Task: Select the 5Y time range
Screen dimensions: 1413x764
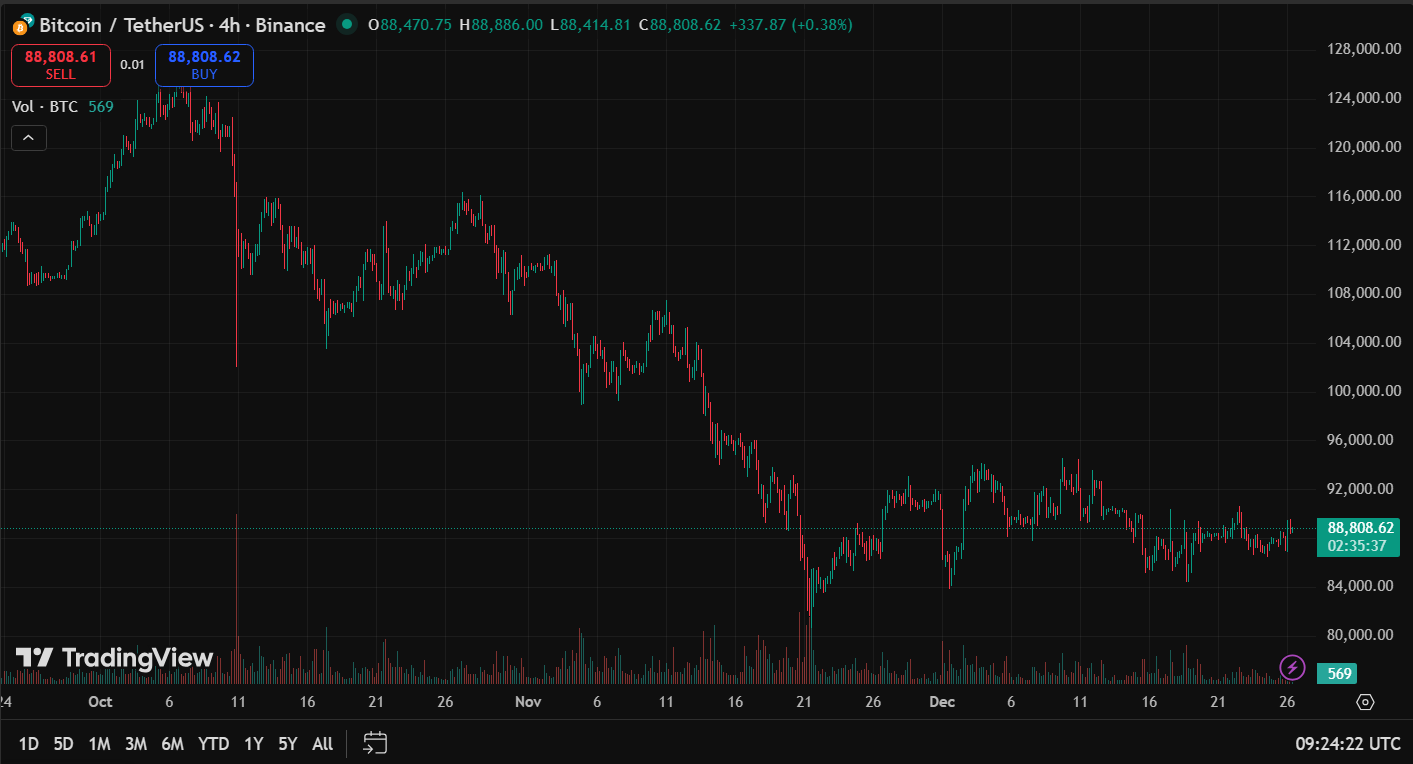Action: (288, 743)
